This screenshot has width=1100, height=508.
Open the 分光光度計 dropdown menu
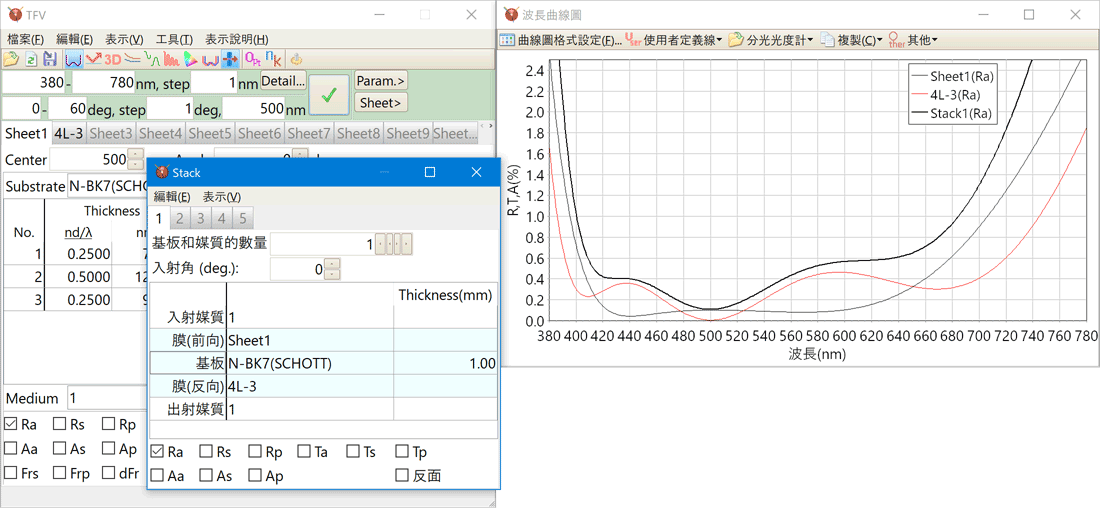(x=769, y=40)
